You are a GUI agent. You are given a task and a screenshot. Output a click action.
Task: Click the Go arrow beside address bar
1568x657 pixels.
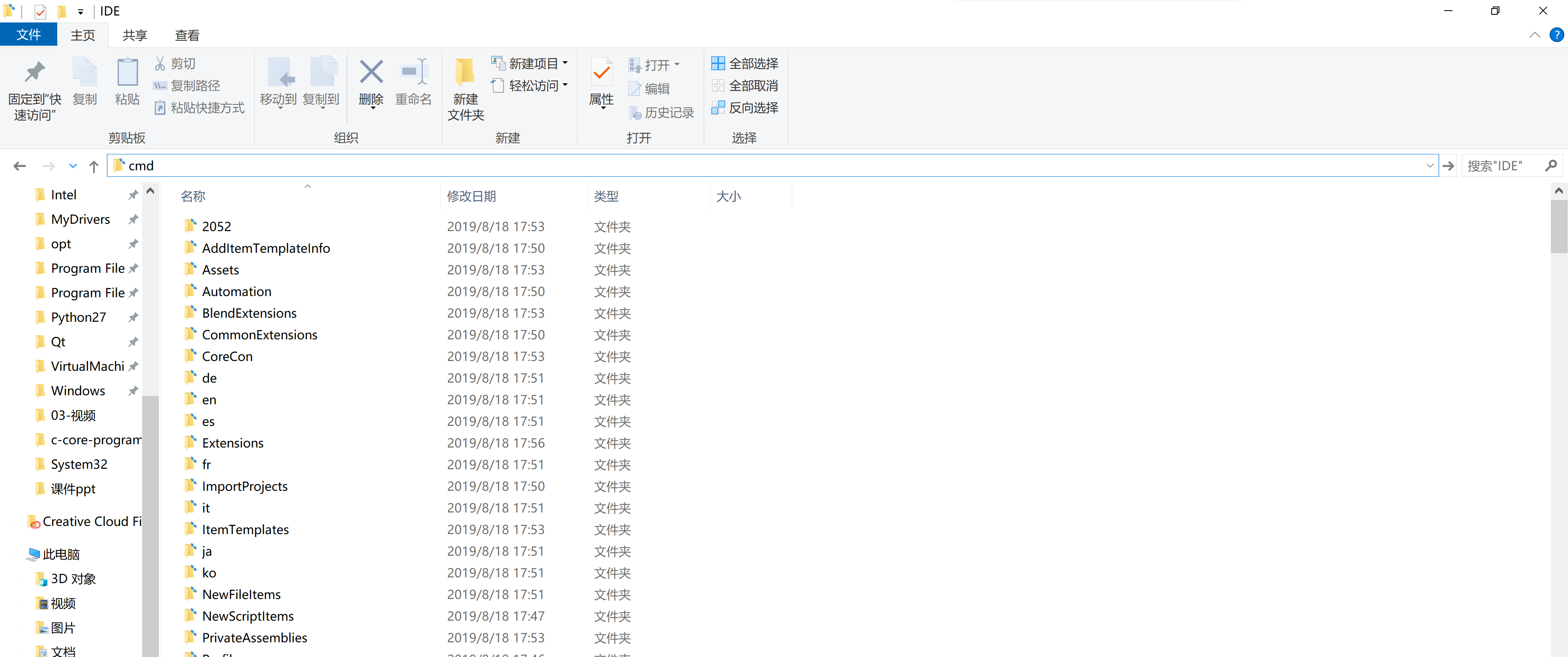pos(1448,166)
